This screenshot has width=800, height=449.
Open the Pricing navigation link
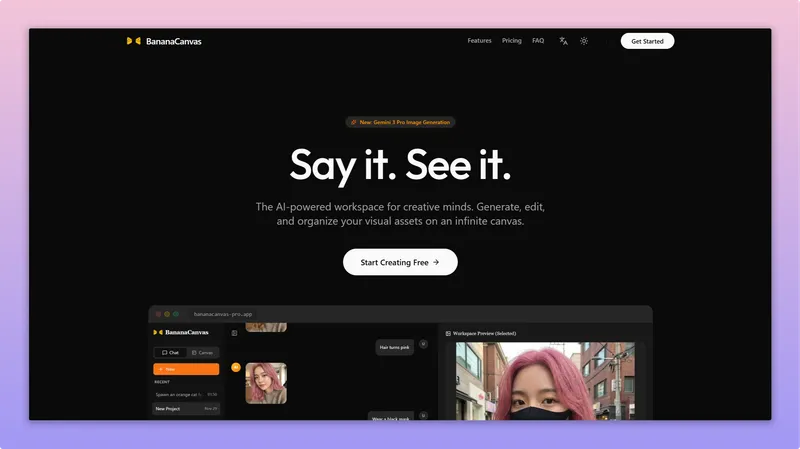click(511, 41)
